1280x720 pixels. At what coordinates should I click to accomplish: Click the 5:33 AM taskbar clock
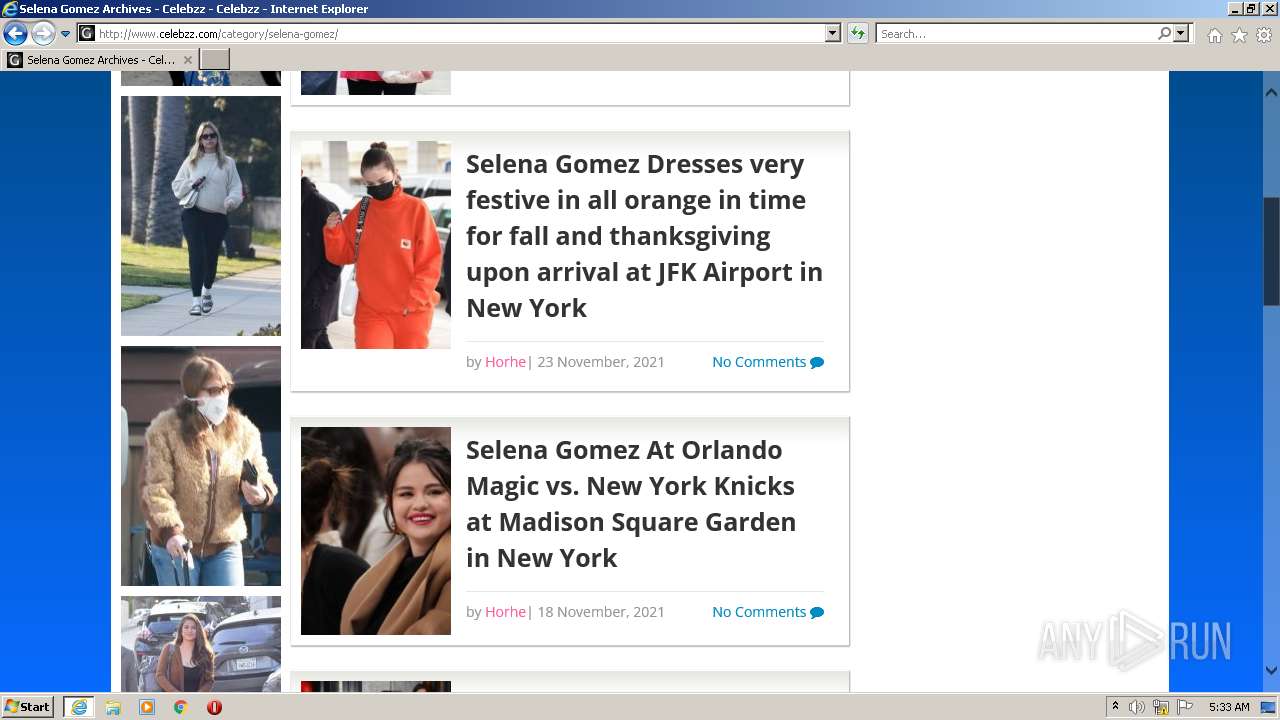tap(1229, 707)
